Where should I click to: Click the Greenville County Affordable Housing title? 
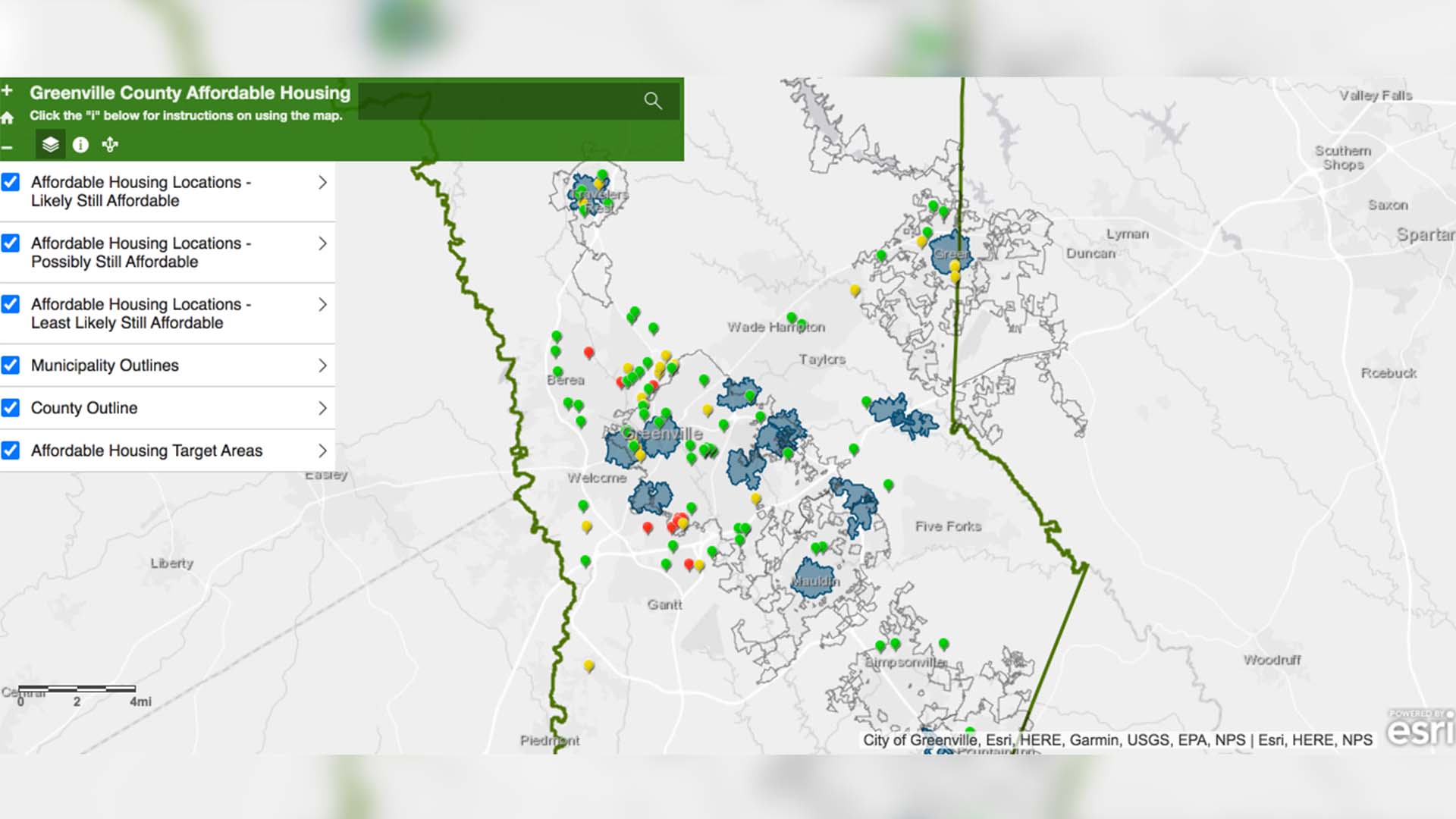tap(190, 93)
